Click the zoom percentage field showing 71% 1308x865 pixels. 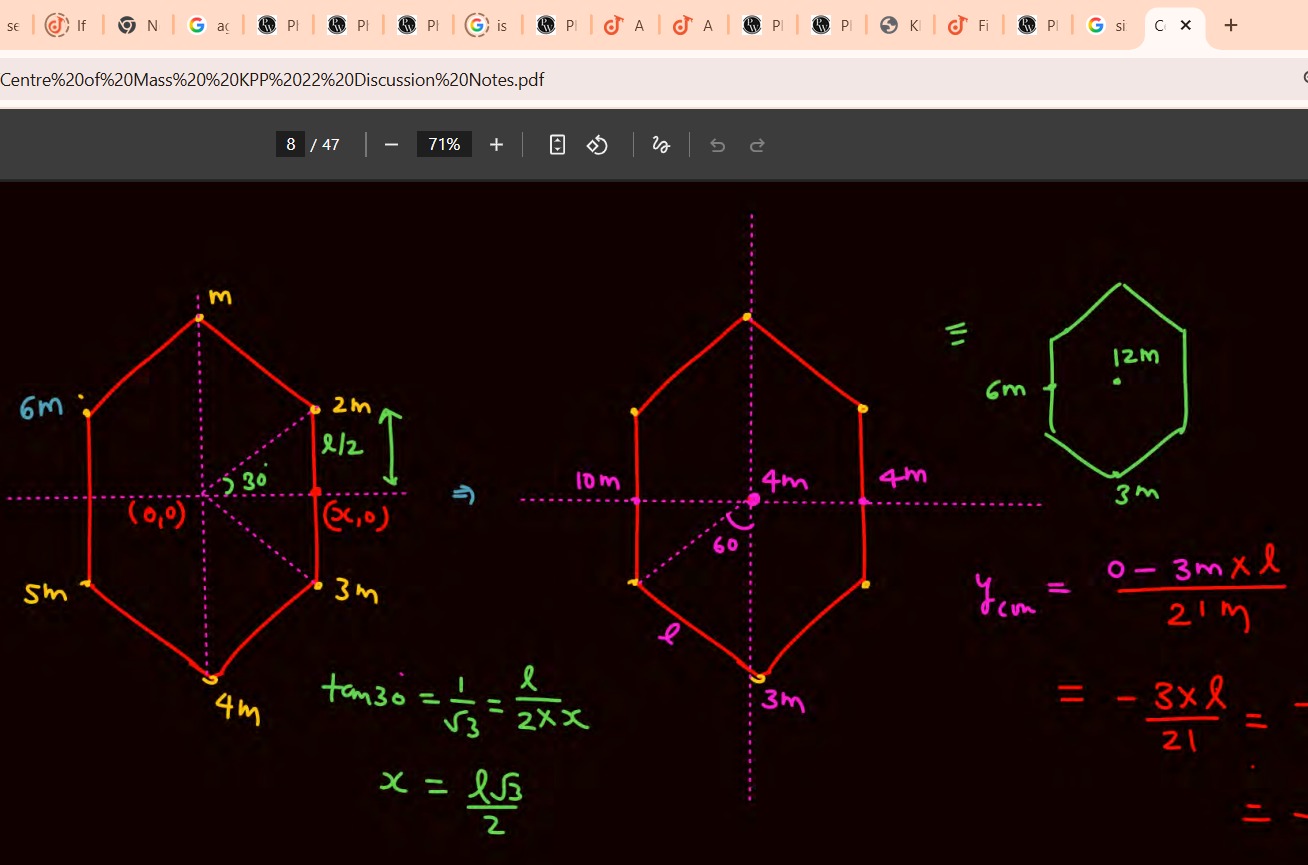(443, 143)
